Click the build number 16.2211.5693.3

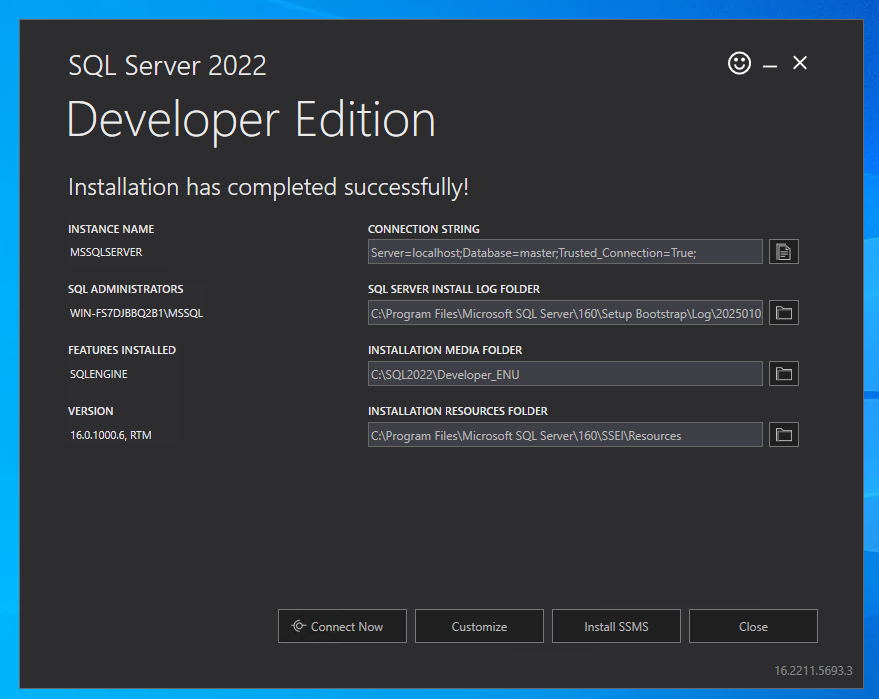click(x=812, y=670)
